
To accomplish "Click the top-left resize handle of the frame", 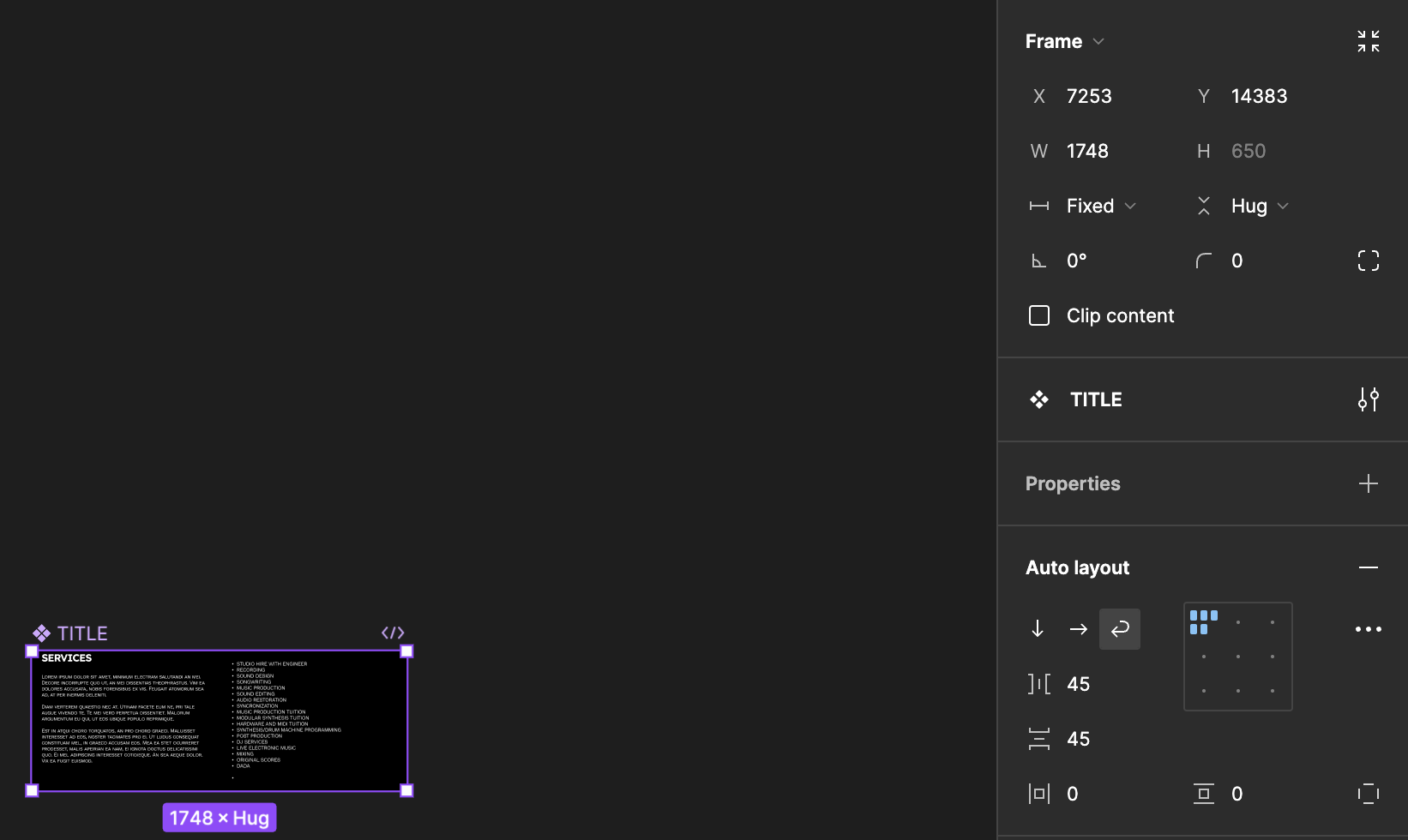I will (32, 651).
